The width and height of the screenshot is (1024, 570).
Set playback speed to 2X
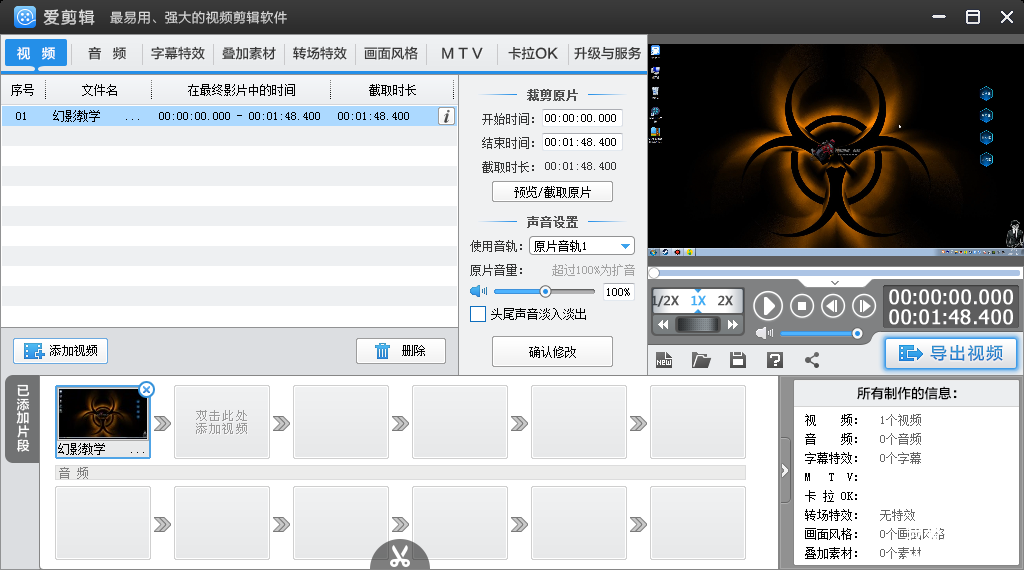coord(725,301)
